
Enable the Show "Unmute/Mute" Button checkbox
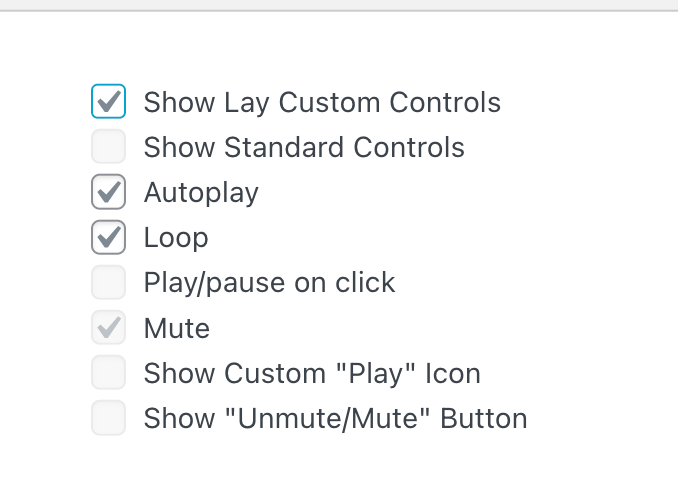[108, 418]
